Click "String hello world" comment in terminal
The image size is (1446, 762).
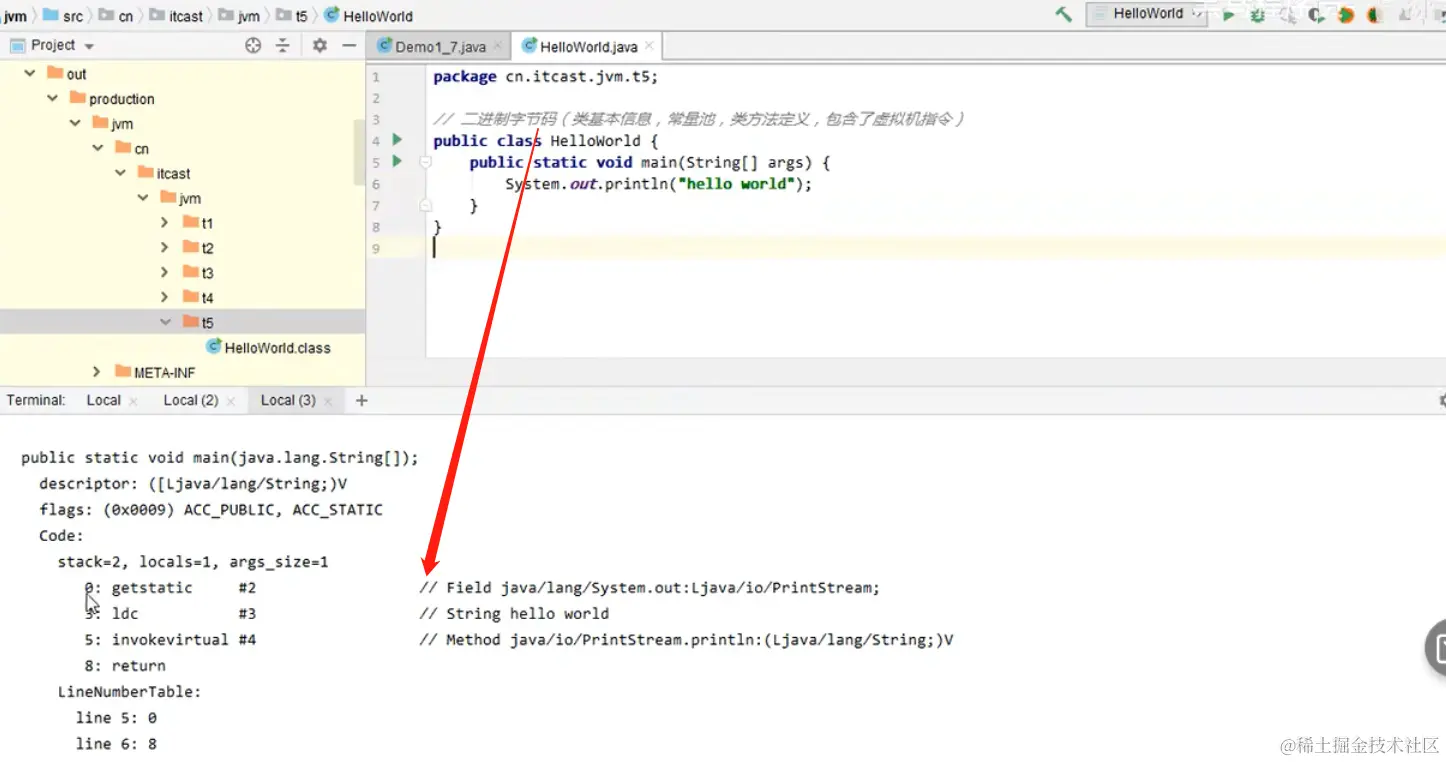(514, 614)
